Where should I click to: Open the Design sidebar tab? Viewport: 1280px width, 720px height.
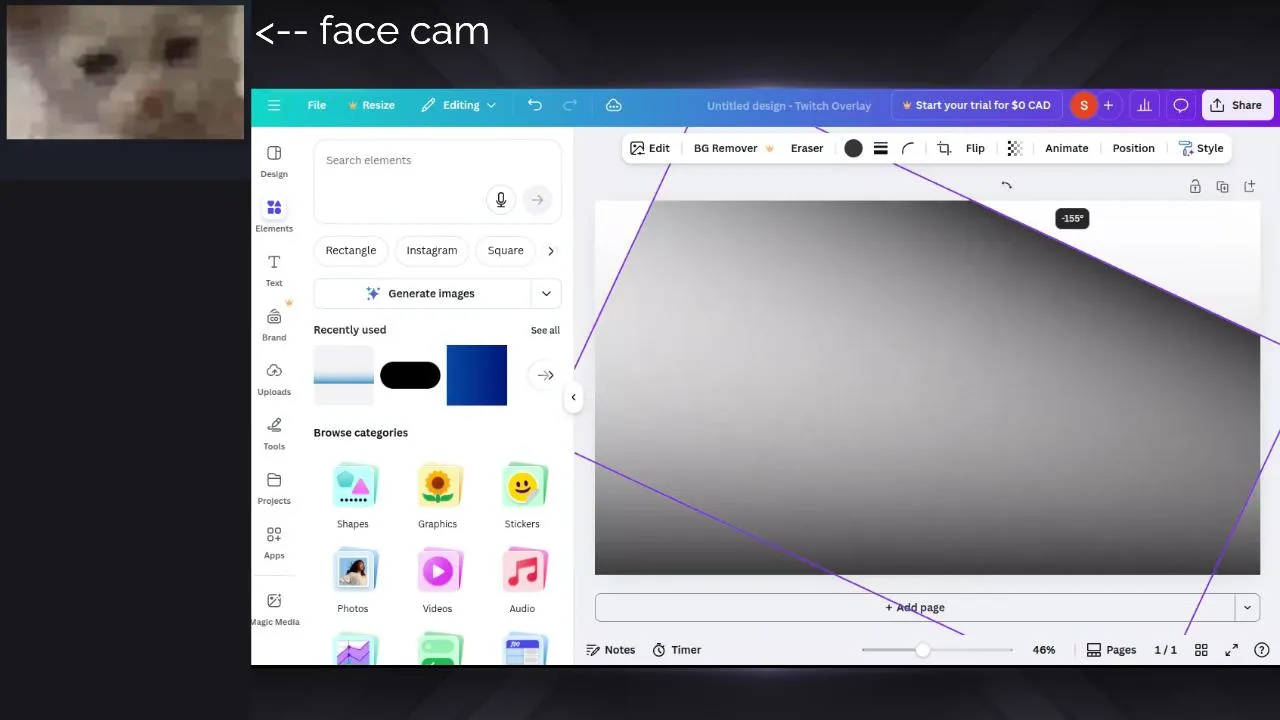(274, 161)
